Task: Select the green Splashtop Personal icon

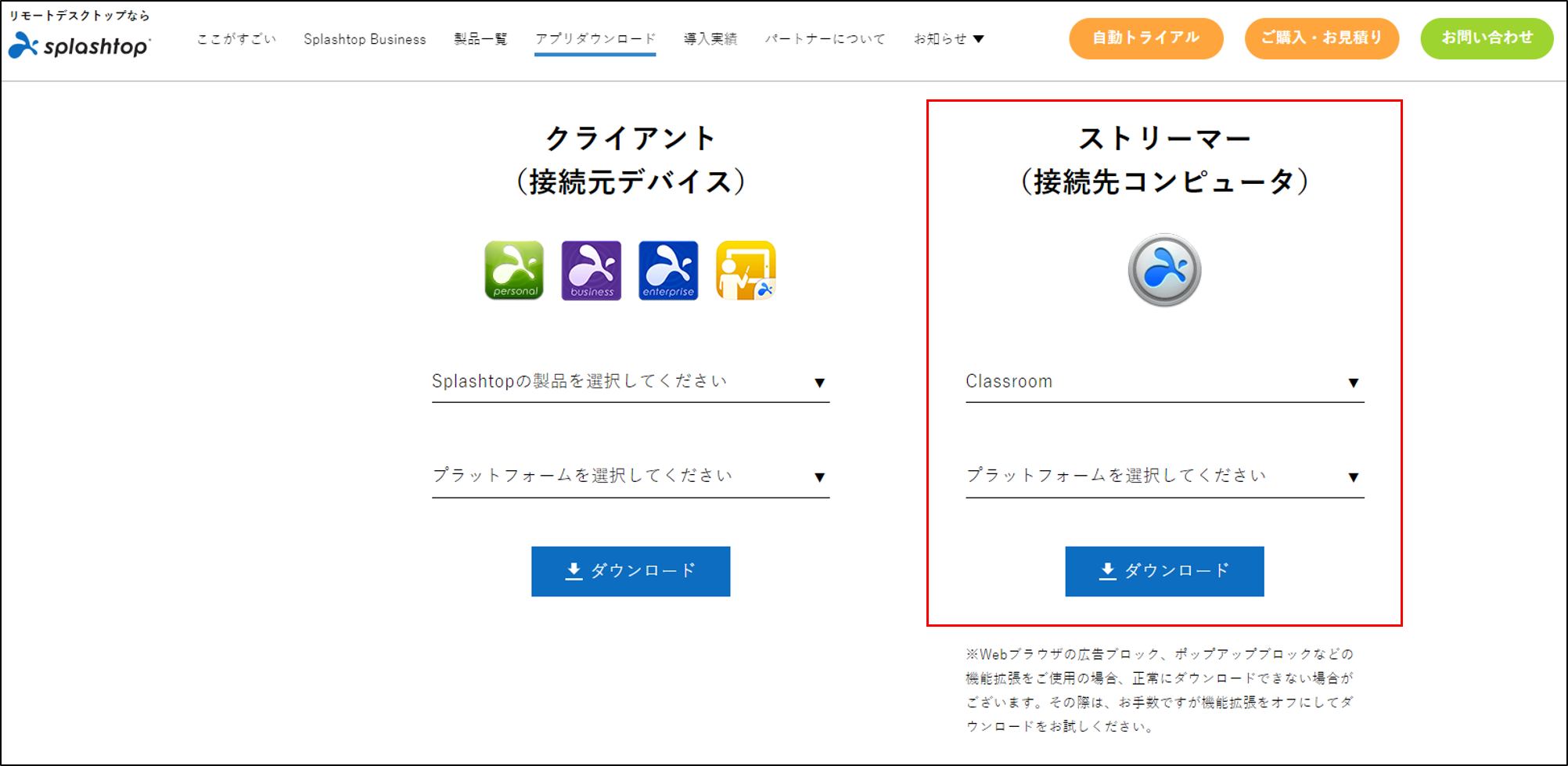Action: (x=514, y=271)
